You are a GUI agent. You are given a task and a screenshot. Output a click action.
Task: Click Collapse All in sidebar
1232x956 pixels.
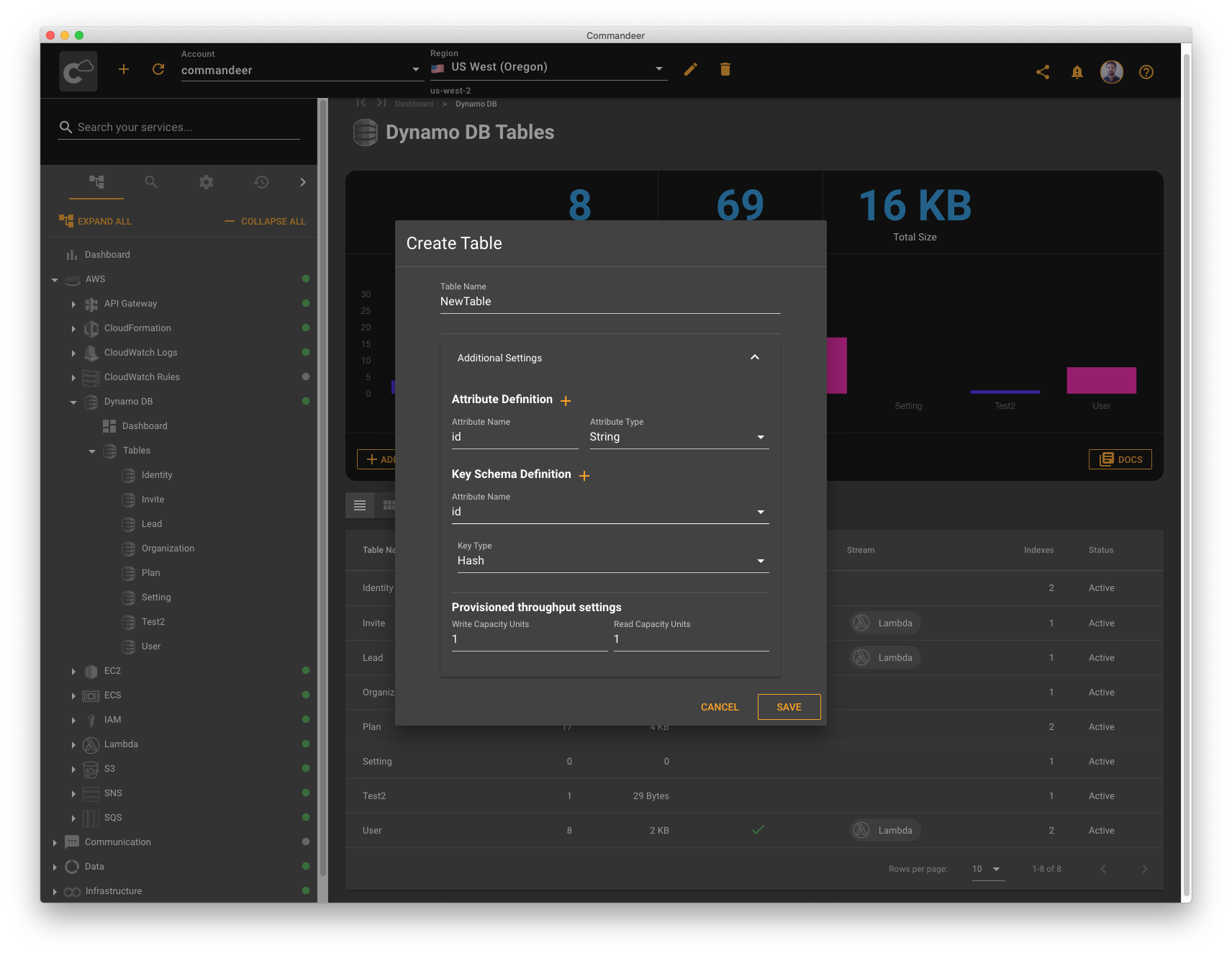[x=265, y=221]
